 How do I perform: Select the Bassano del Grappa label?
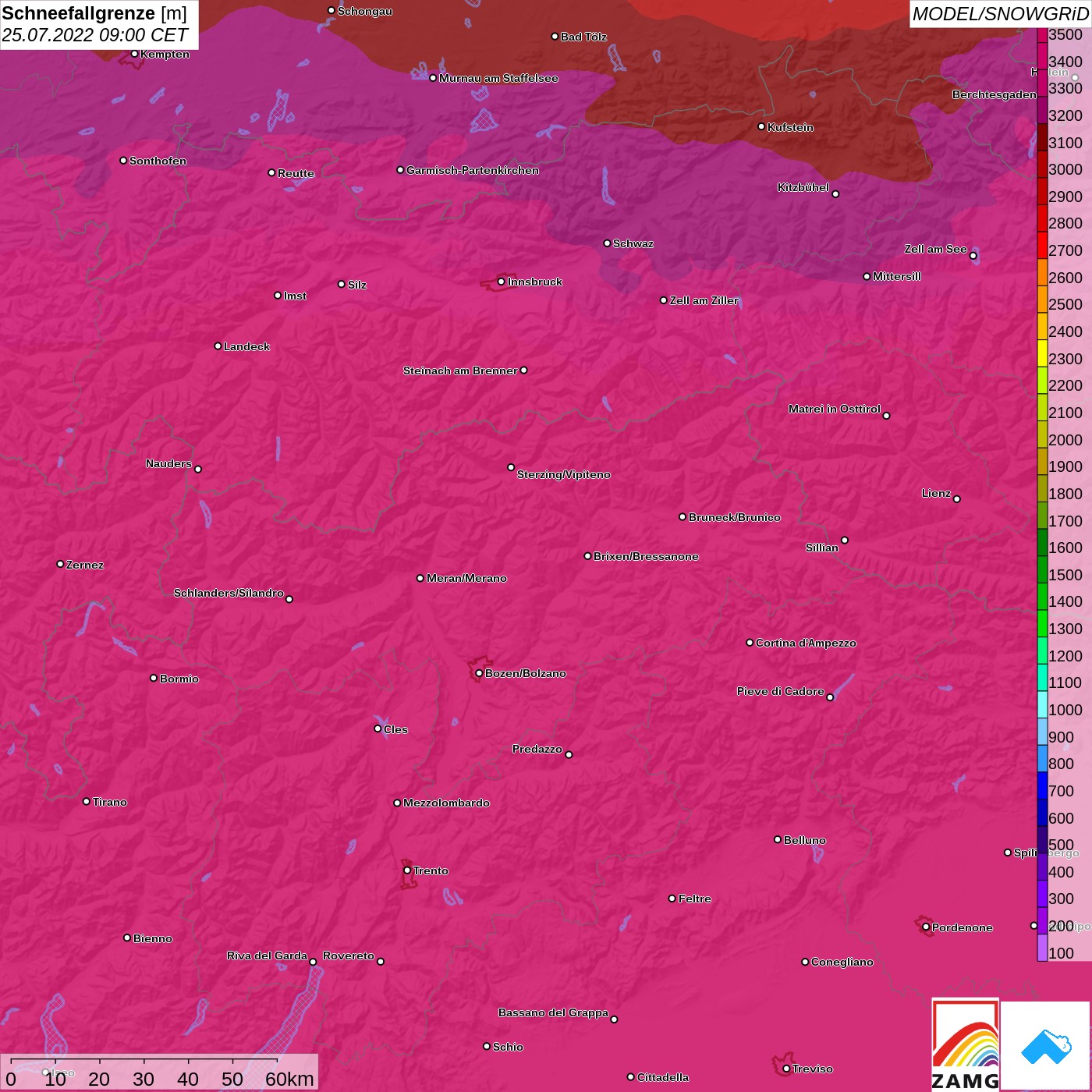(x=553, y=1012)
